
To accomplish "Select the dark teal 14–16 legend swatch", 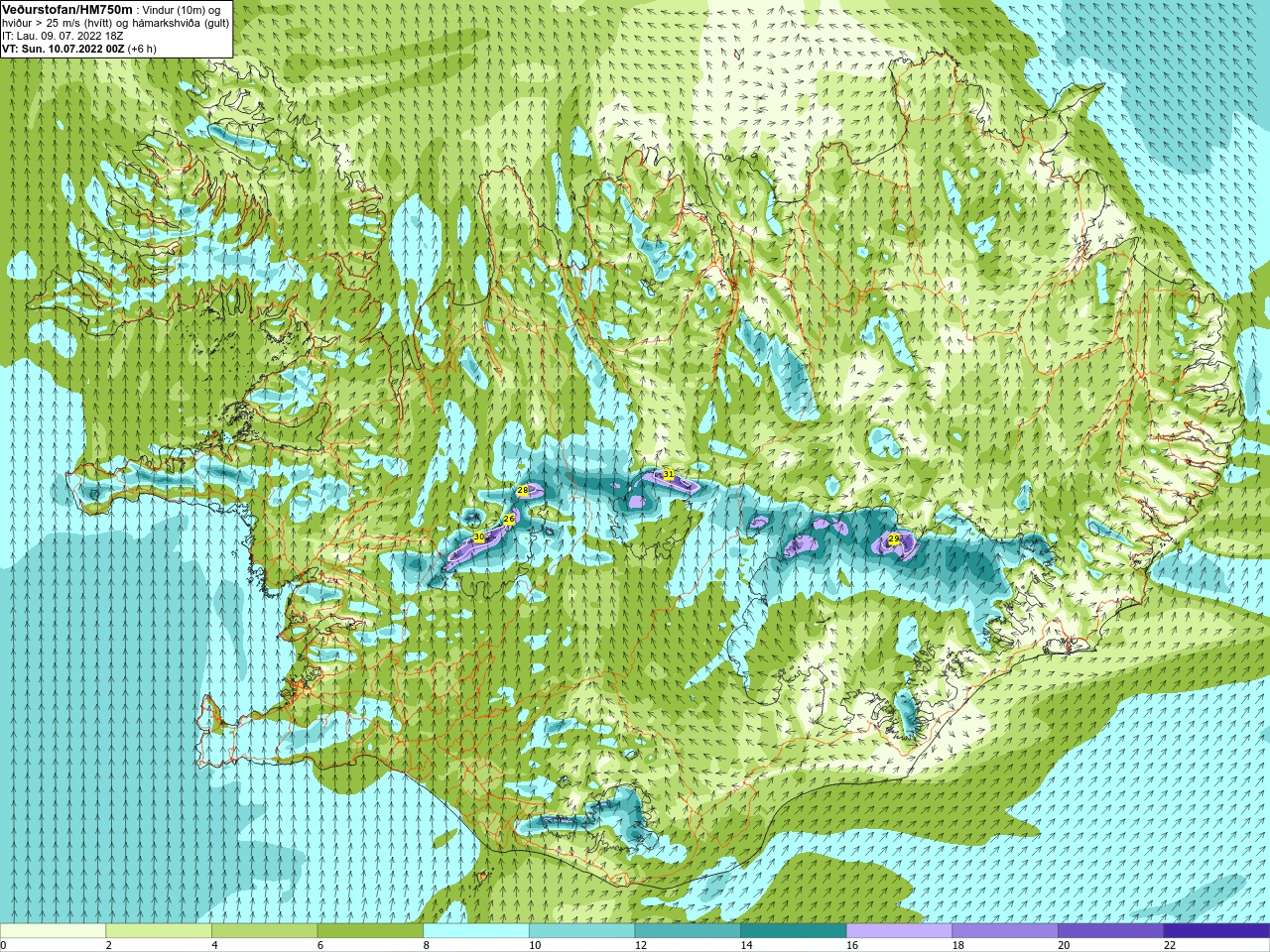I will point(794,931).
